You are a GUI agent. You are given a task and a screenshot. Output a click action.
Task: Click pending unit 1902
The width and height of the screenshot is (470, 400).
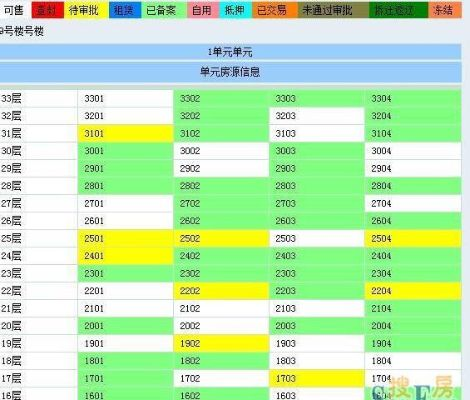click(x=221, y=343)
